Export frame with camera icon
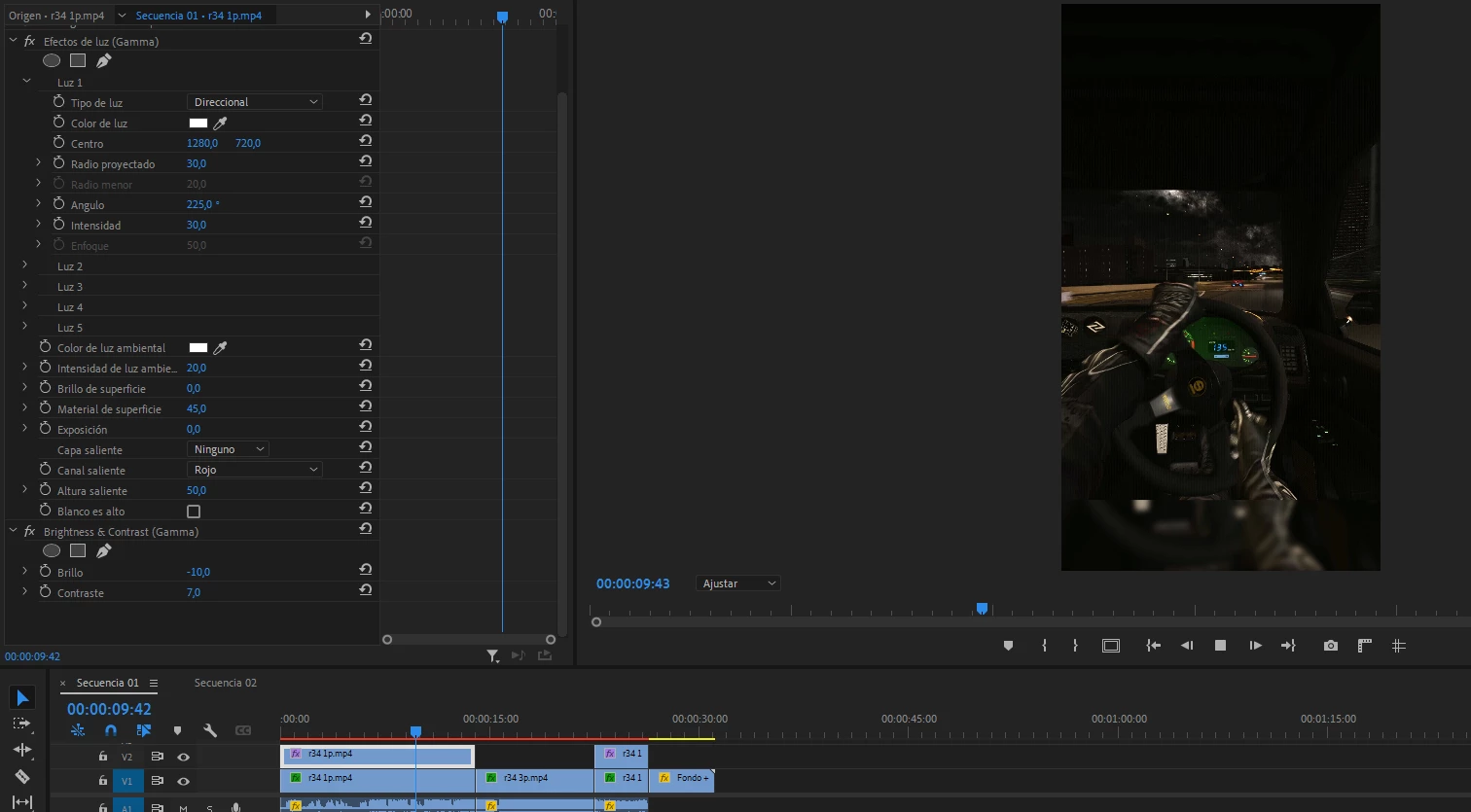This screenshot has width=1471, height=812. [1331, 646]
